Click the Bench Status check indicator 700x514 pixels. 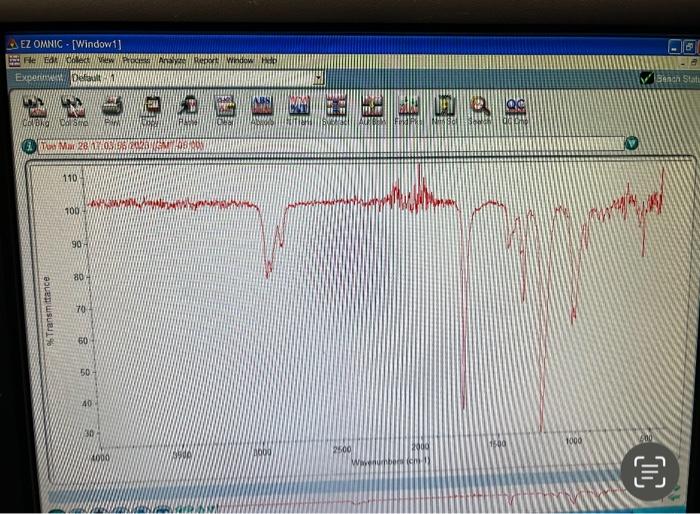646,79
